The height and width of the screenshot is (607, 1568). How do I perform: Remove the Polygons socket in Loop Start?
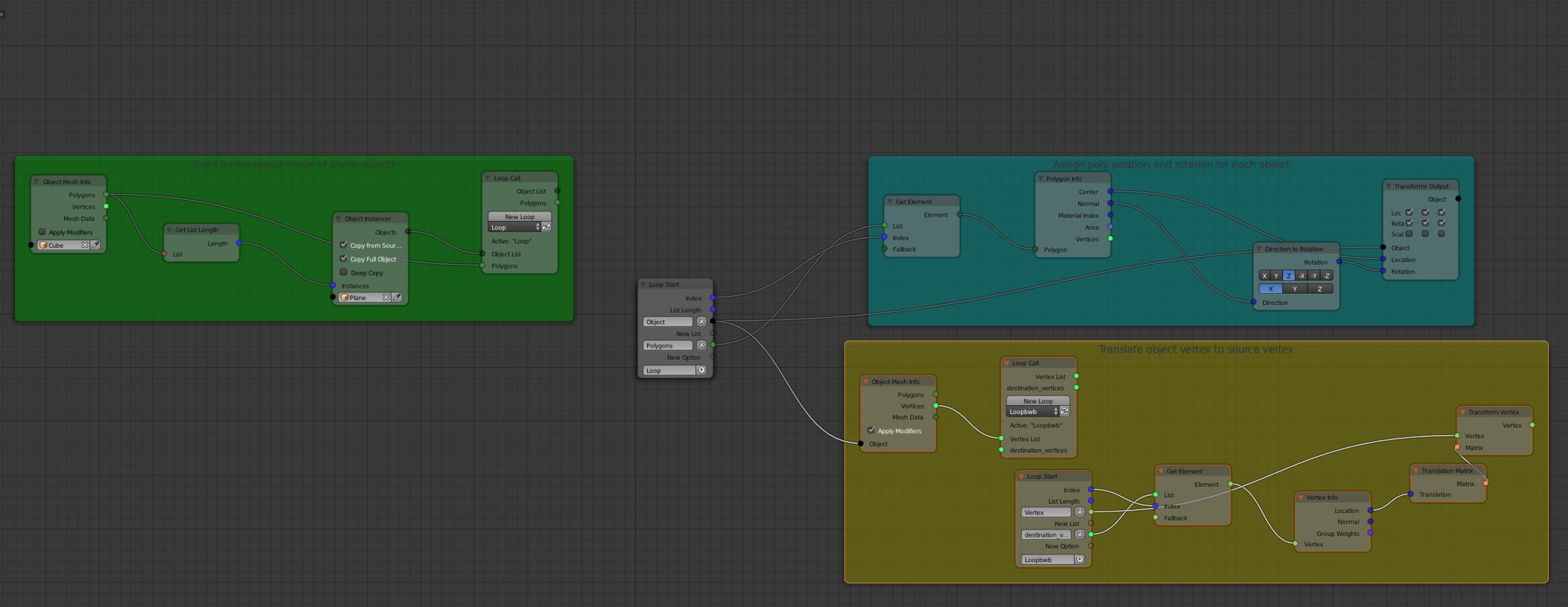701,345
